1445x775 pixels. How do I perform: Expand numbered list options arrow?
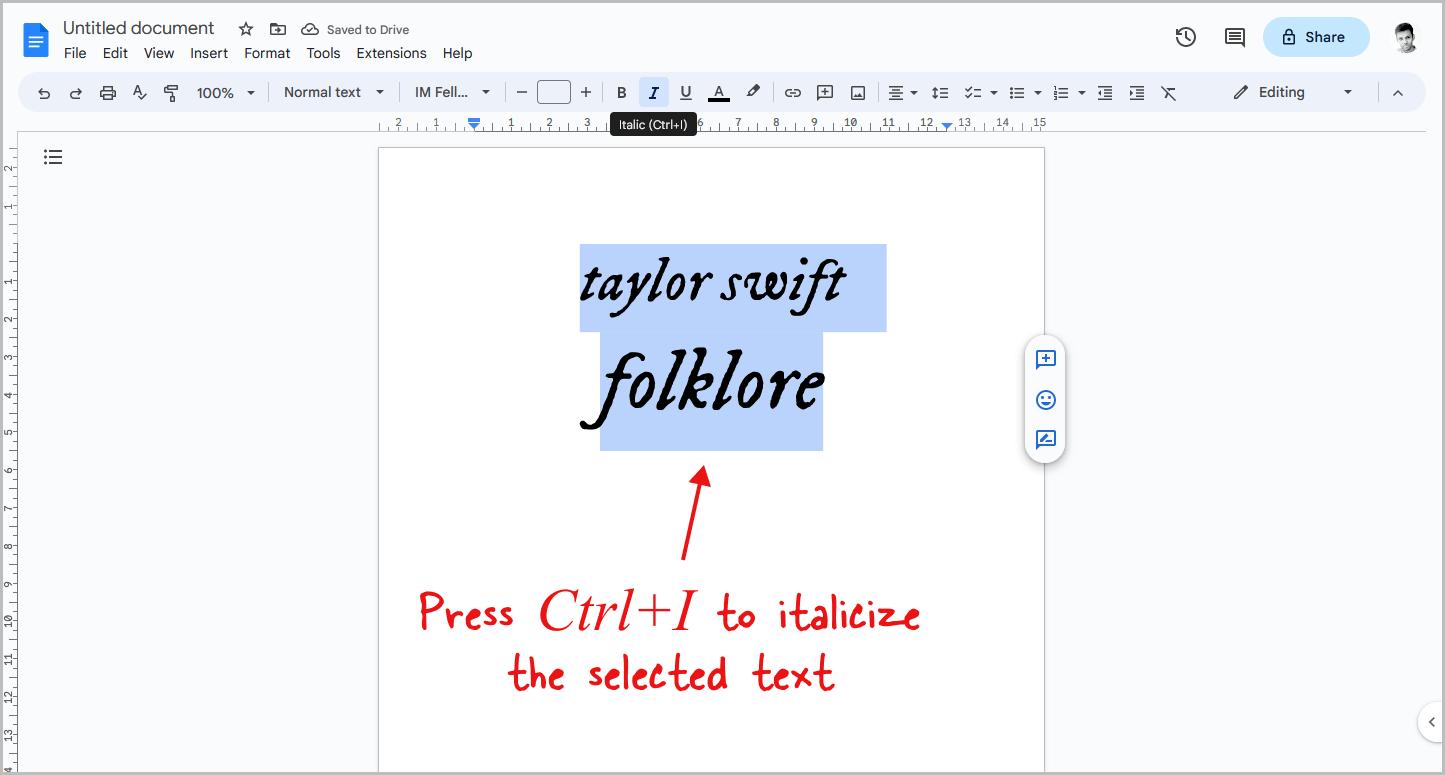point(1082,93)
